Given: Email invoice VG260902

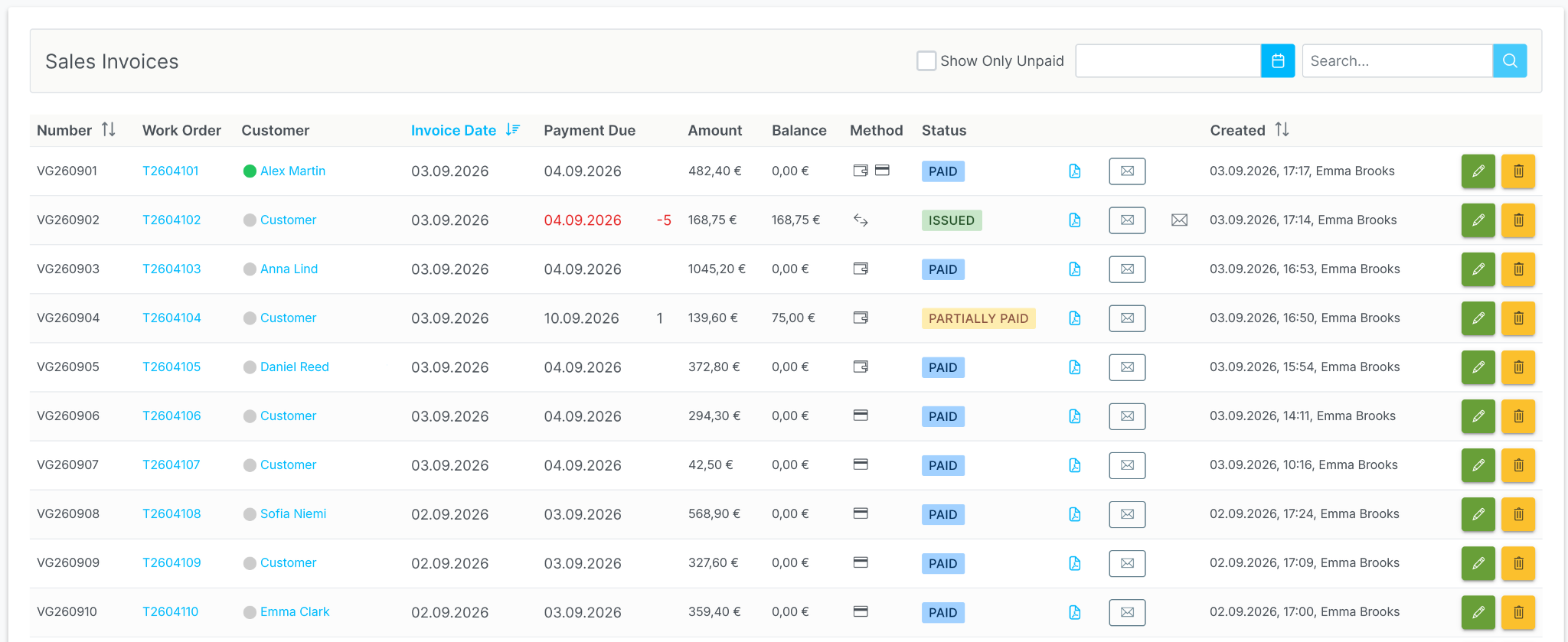Looking at the screenshot, I should coord(1127,220).
